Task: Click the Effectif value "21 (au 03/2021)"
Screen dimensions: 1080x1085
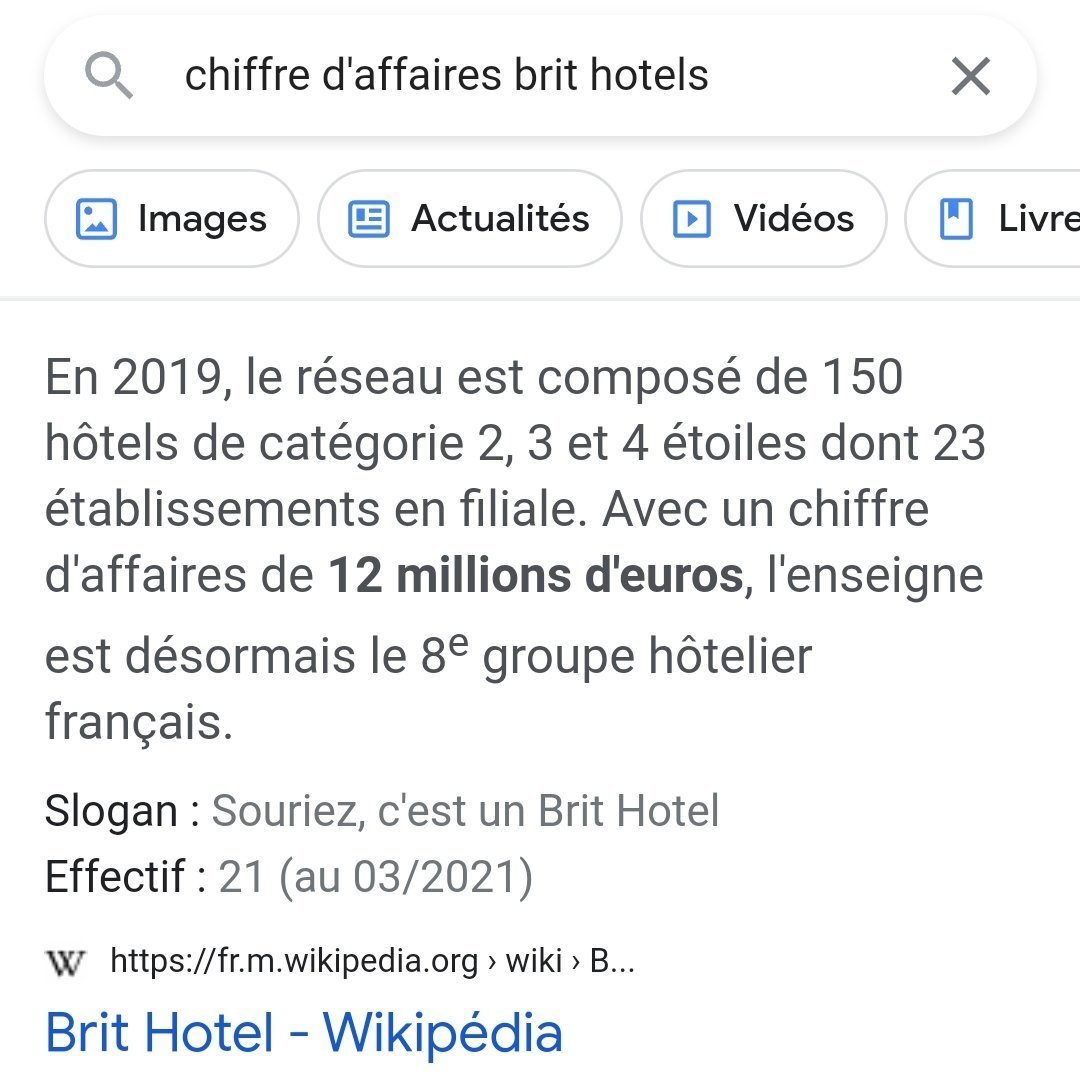Action: coord(375,877)
